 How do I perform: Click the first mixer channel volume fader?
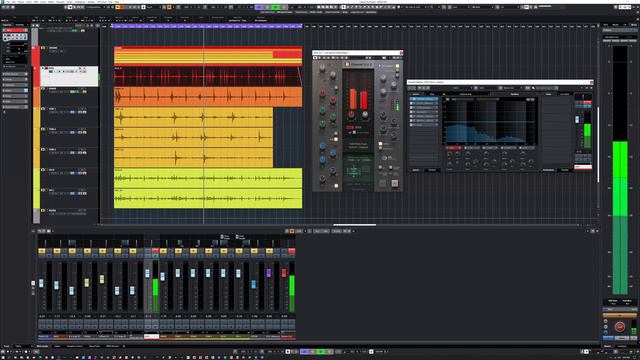tap(41, 283)
